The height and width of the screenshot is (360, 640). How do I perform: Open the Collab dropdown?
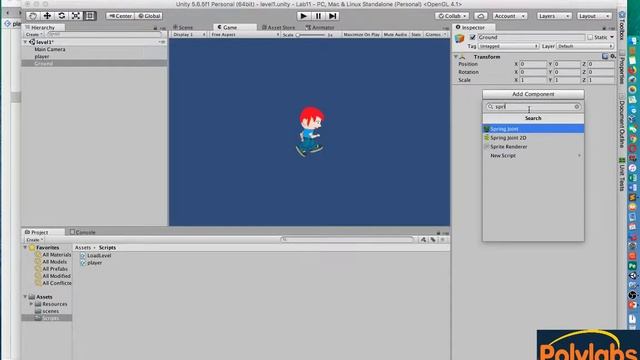(x=452, y=16)
